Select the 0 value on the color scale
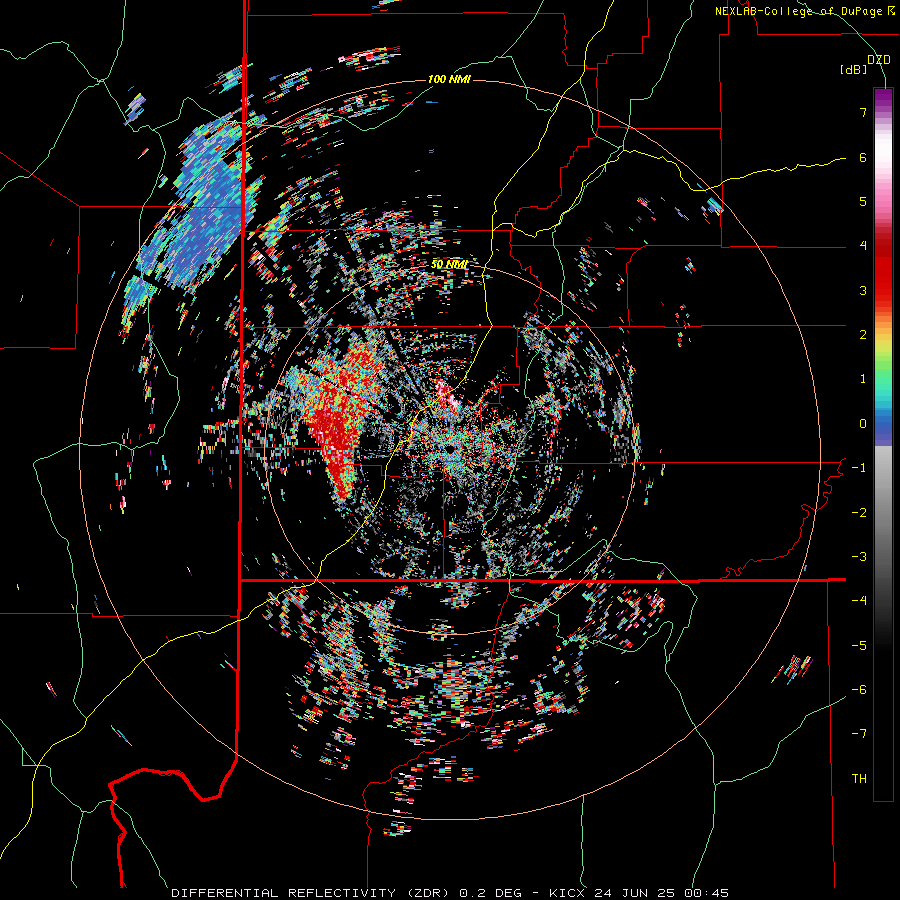 pos(863,424)
